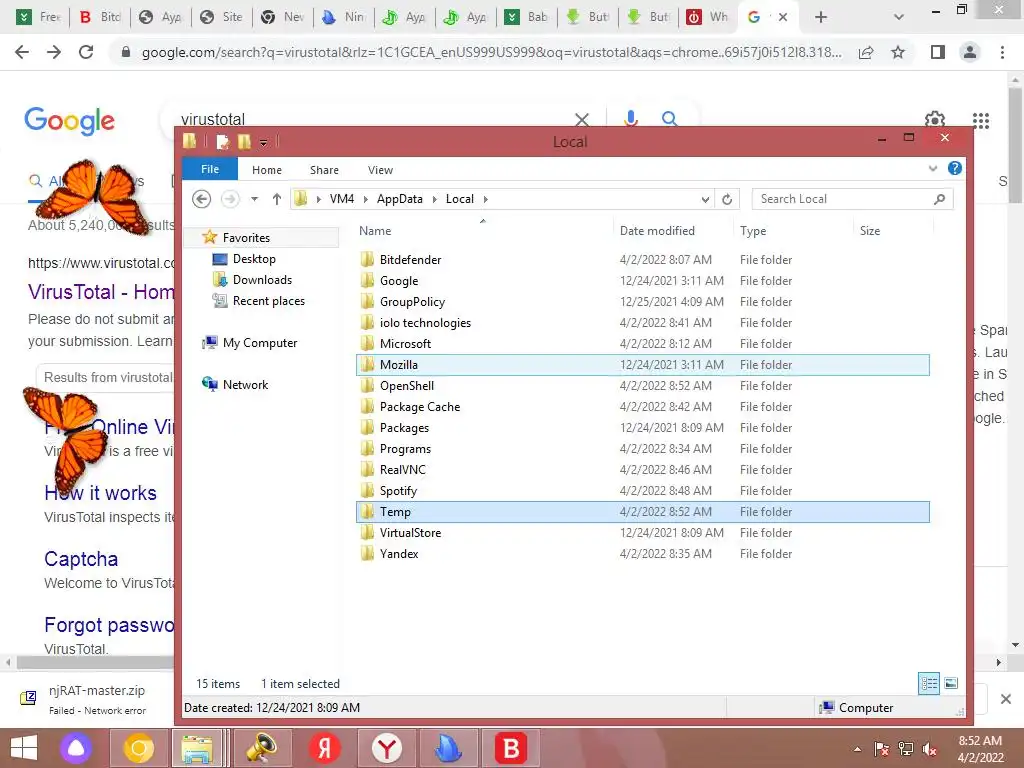Image resolution: width=1024 pixels, height=768 pixels.
Task: Open Desktop in Favorites
Action: pyautogui.click(x=254, y=259)
